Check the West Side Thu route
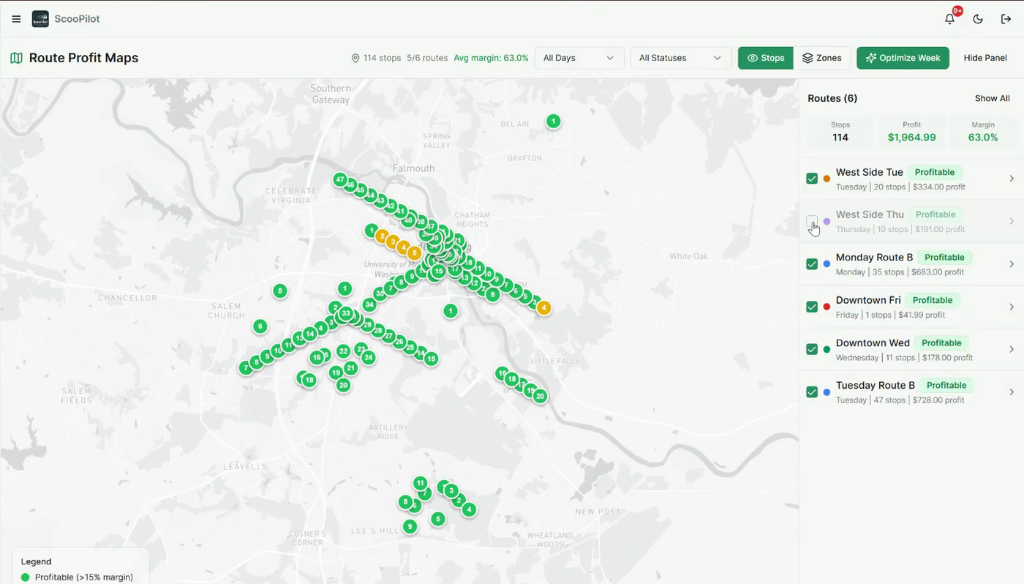This screenshot has width=1024, height=584. pos(812,221)
